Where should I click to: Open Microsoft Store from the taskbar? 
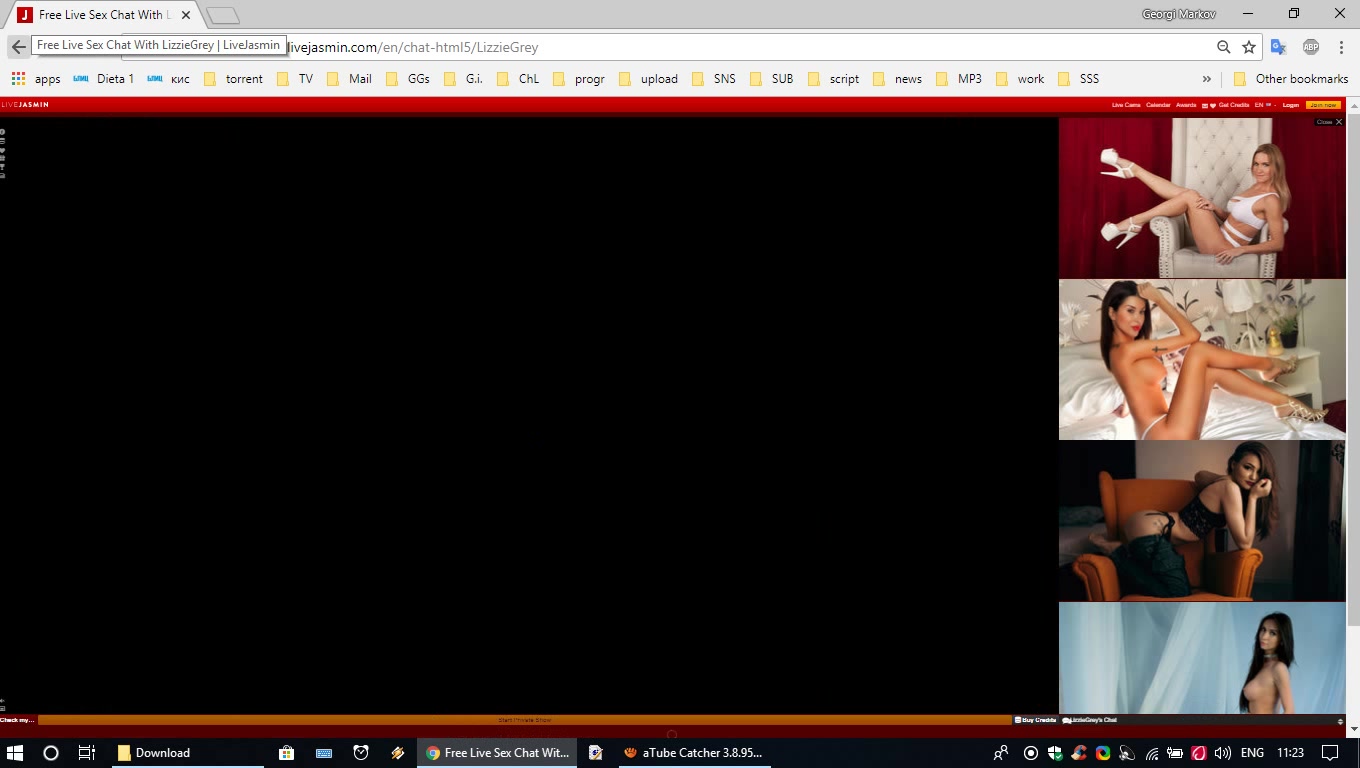[x=286, y=753]
